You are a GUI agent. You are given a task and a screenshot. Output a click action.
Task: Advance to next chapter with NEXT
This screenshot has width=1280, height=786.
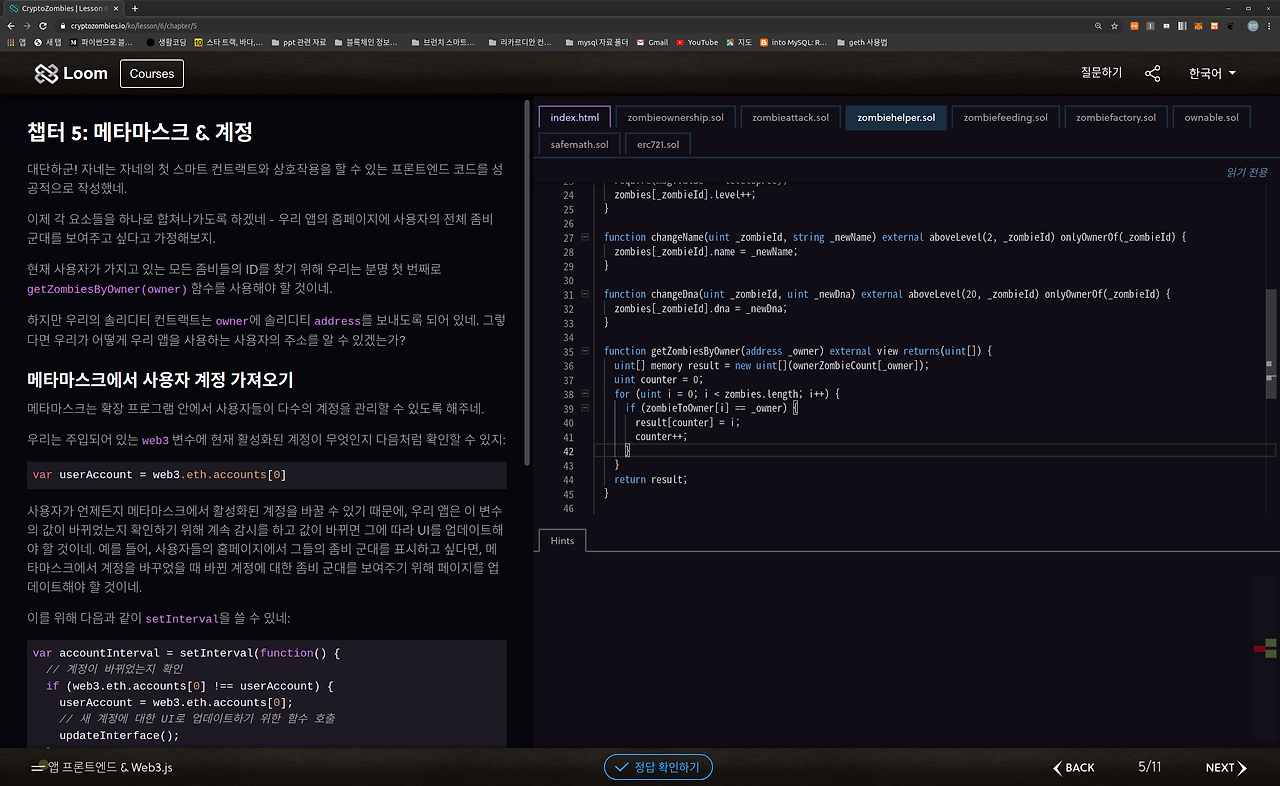point(1226,768)
